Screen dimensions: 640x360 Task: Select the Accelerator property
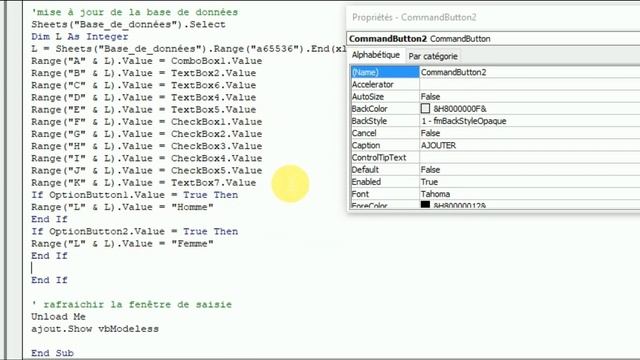385,84
